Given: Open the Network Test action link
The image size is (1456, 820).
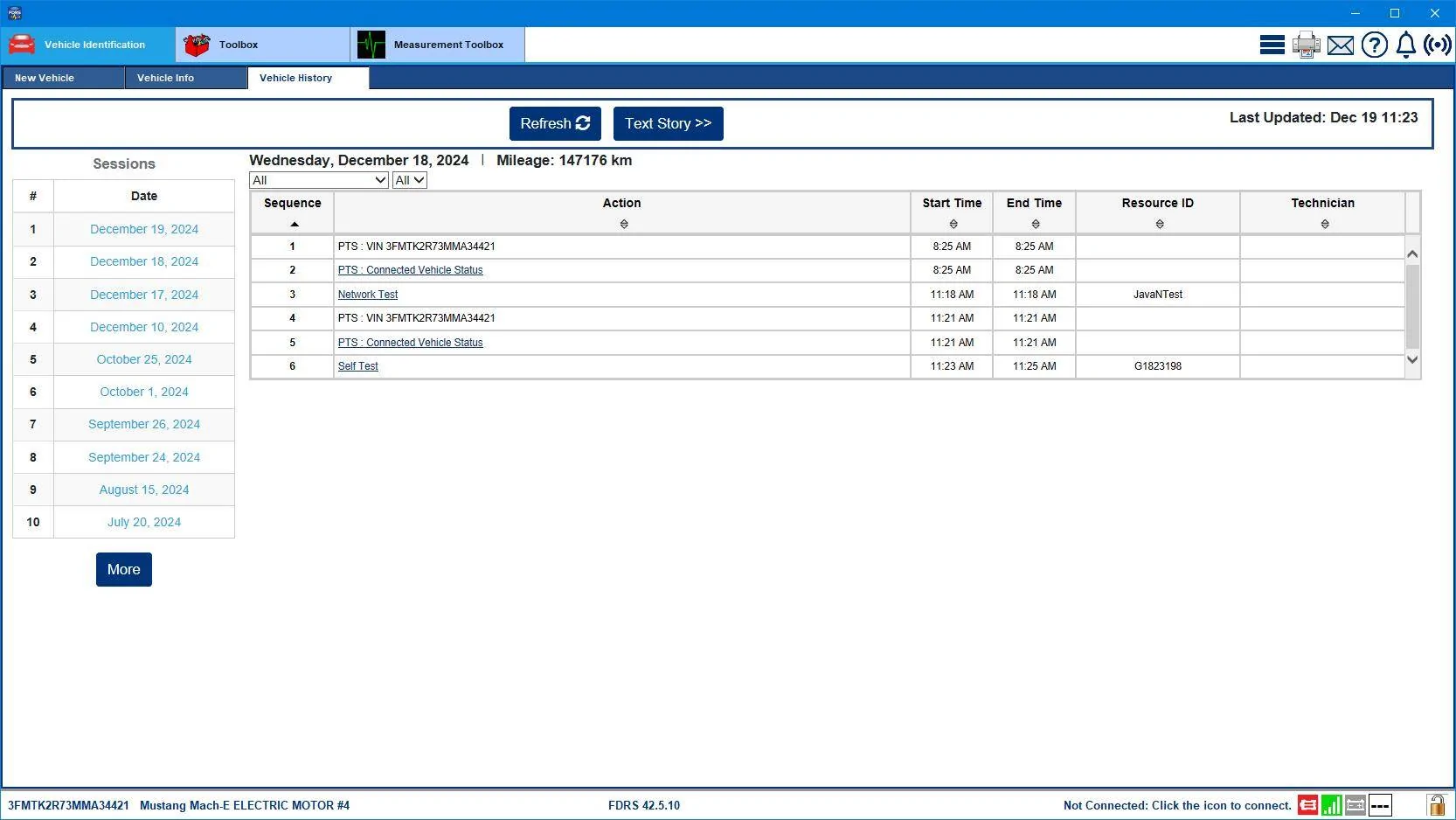Looking at the screenshot, I should [368, 295].
